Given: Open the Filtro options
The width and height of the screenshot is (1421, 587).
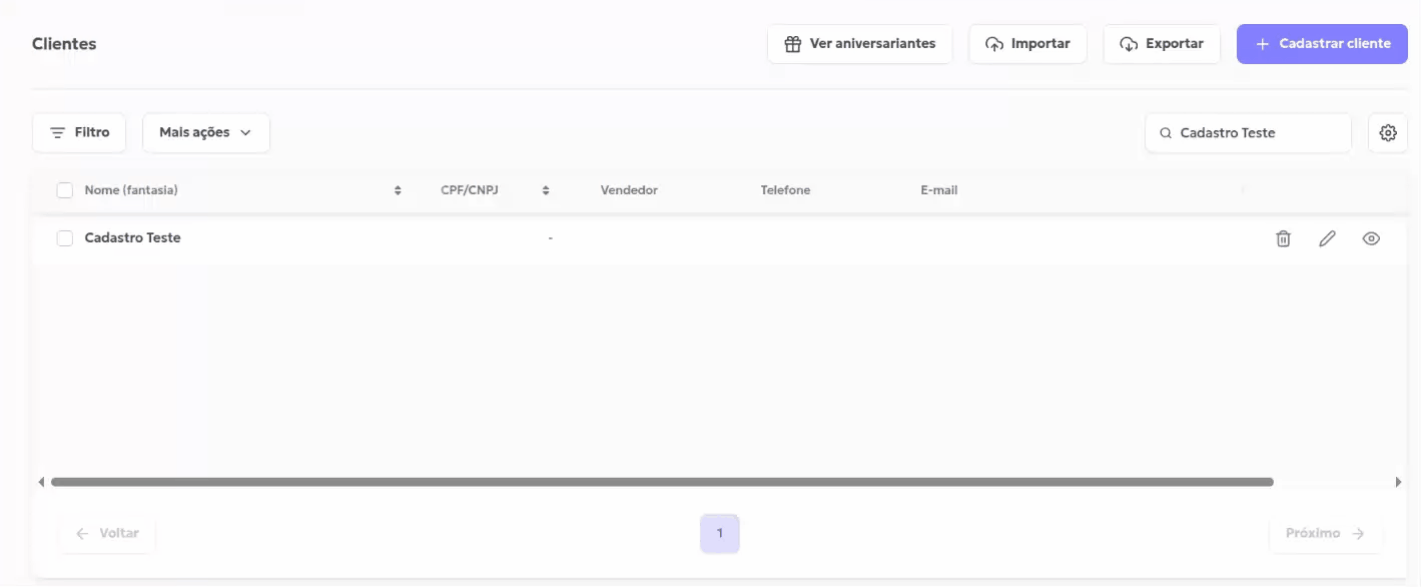Looking at the screenshot, I should 79,133.
